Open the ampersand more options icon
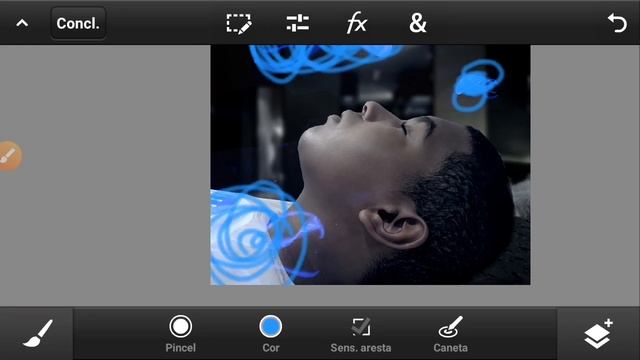Image resolution: width=640 pixels, height=360 pixels. [x=418, y=23]
